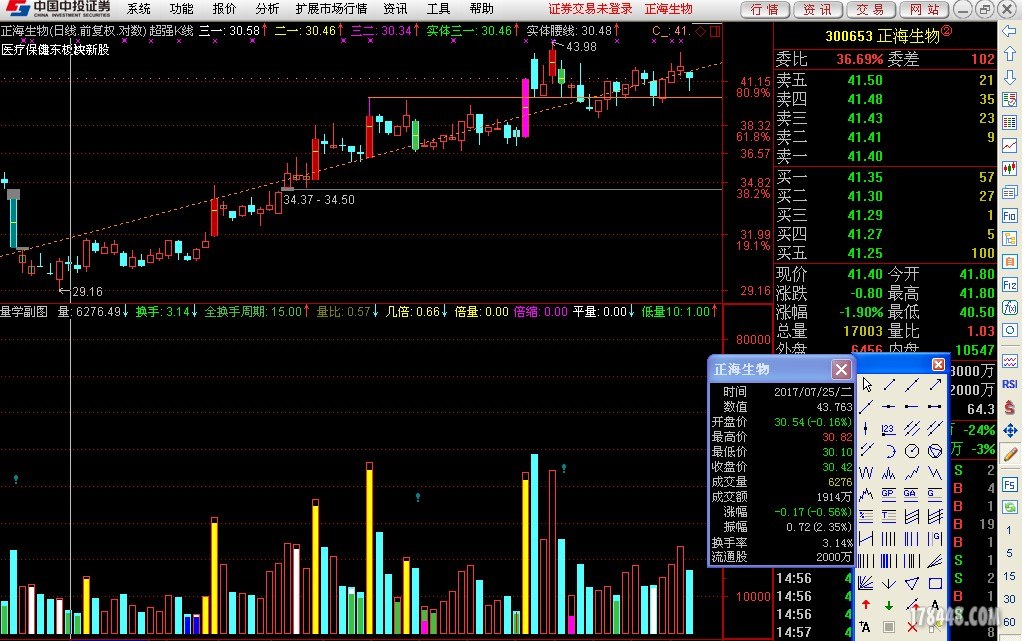Click the pencil drawing tools sidebar icon
This screenshot has width=1022, height=641.
click(x=1010, y=455)
